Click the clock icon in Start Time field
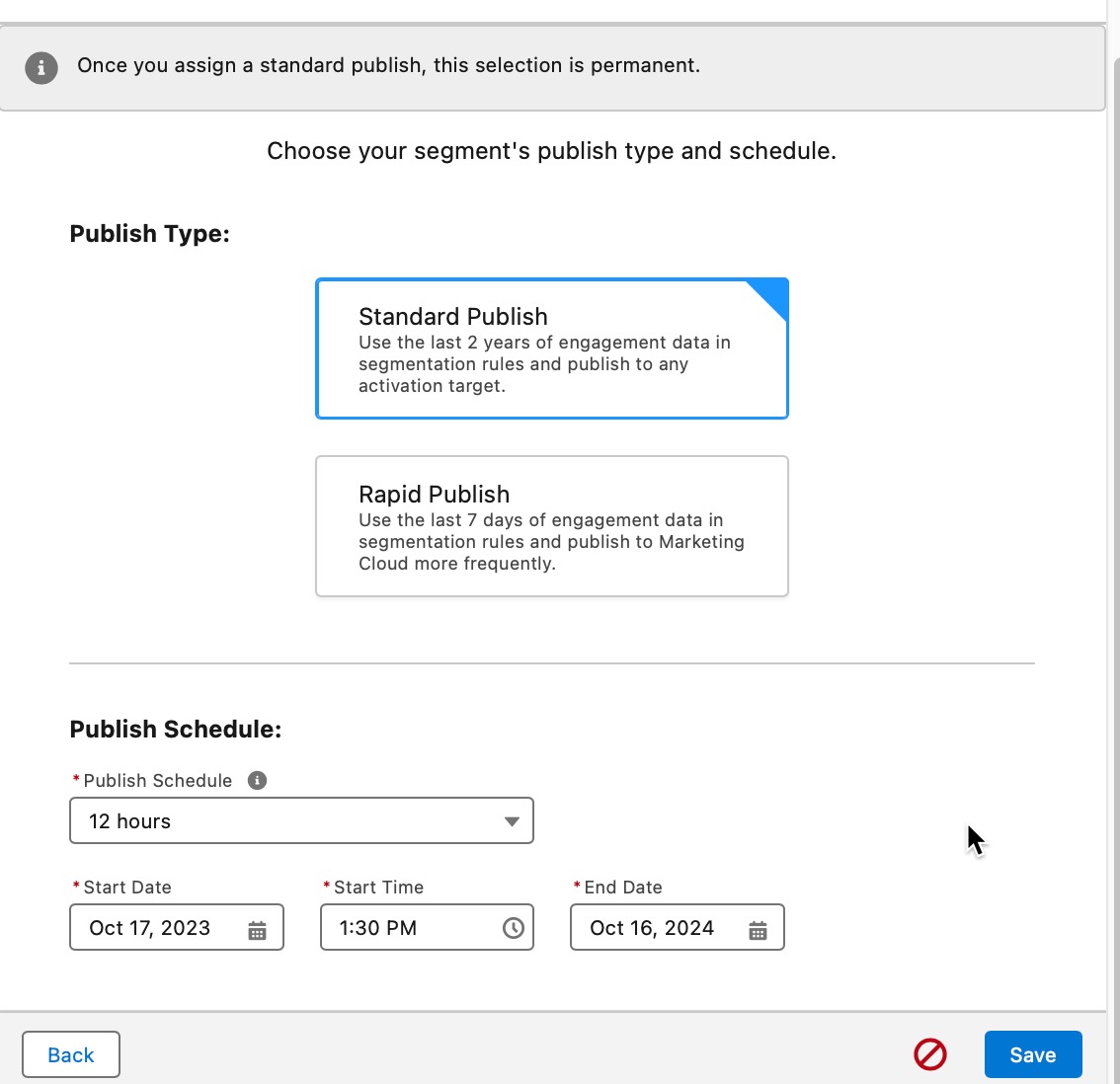The height and width of the screenshot is (1084, 1120). [513, 928]
